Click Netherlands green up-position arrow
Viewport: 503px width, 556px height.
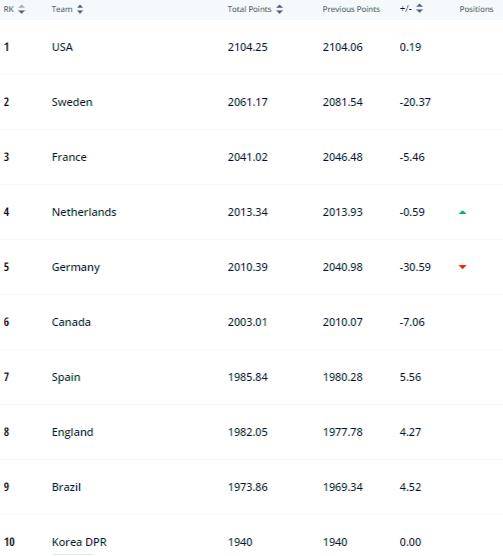462,212
